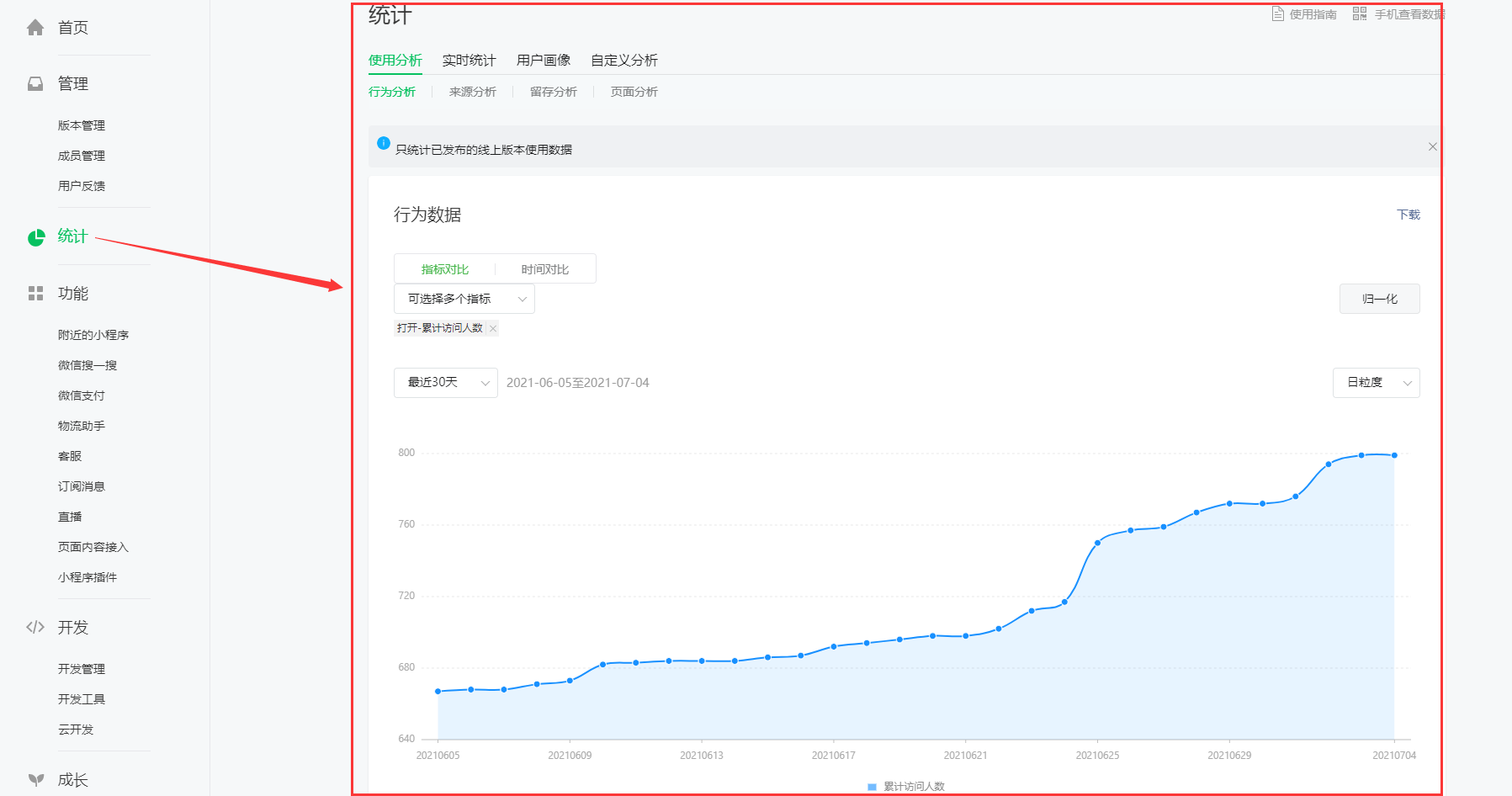Open 微信搜一搜 in the sidebar

click(88, 365)
